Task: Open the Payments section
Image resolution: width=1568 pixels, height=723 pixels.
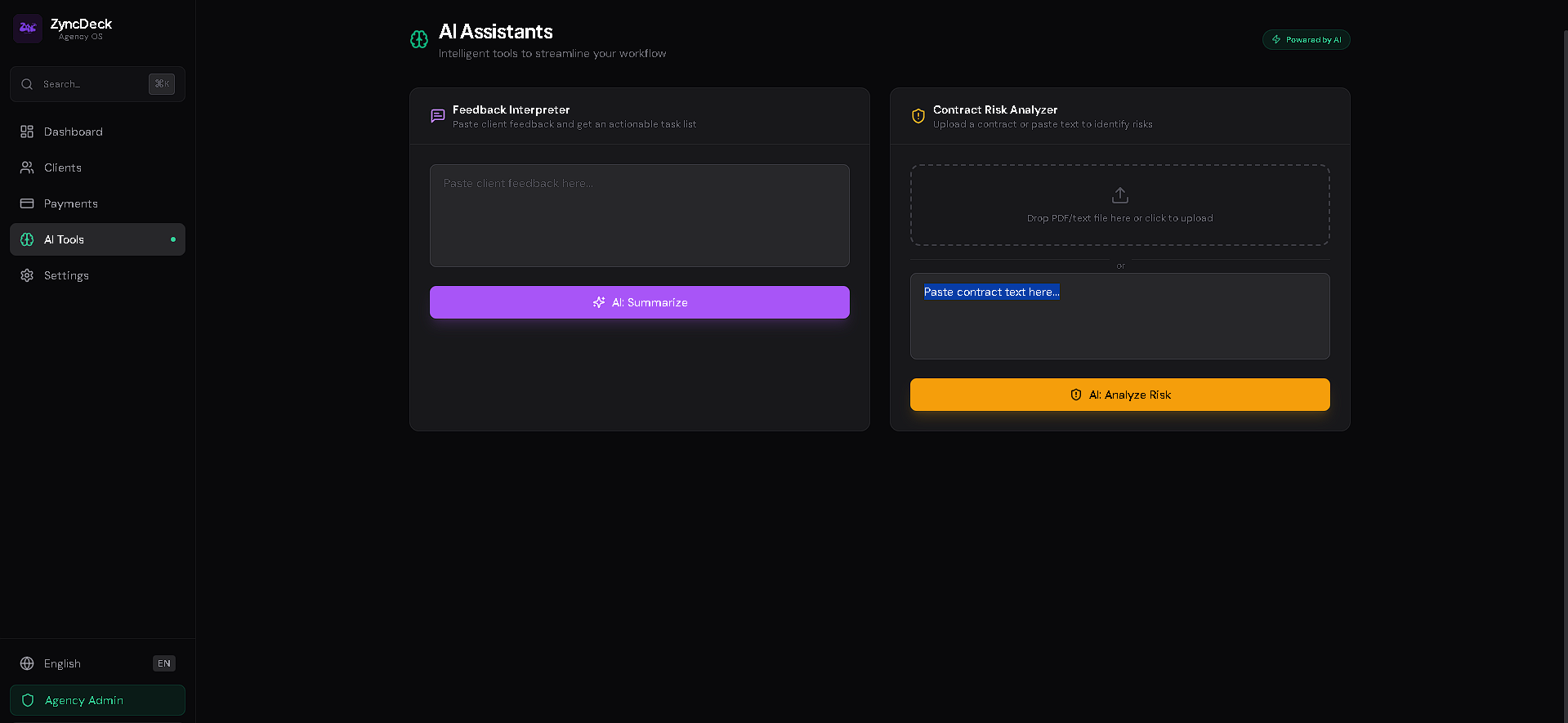Action: coord(97,203)
